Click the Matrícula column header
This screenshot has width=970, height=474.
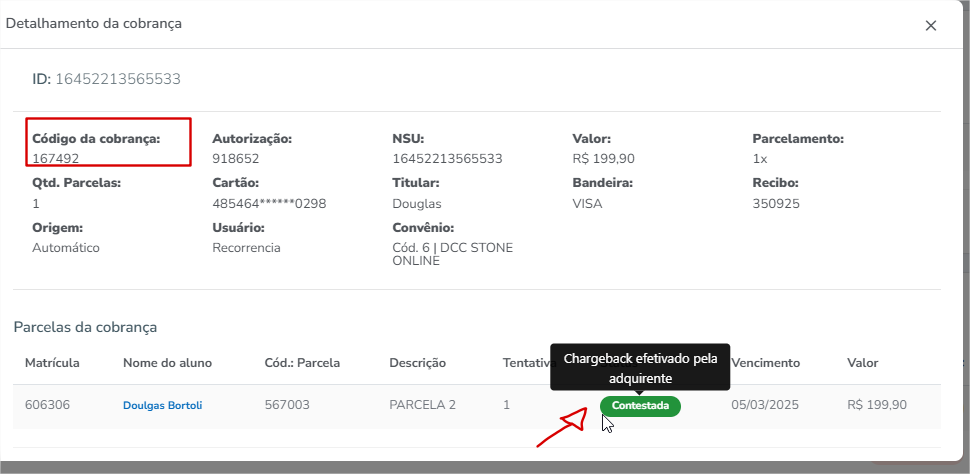[52, 363]
